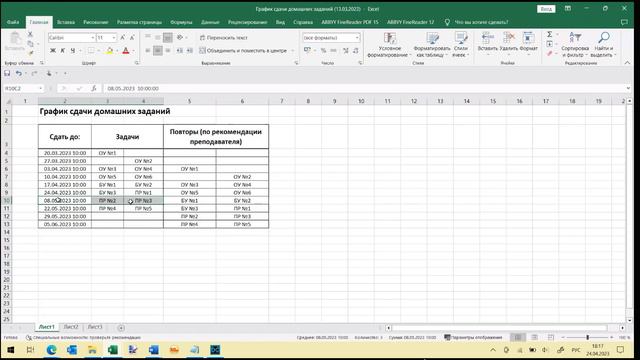Click Параметры отображения in status bar
Image resolution: width=640 pixels, height=360 pixels.
473,337
